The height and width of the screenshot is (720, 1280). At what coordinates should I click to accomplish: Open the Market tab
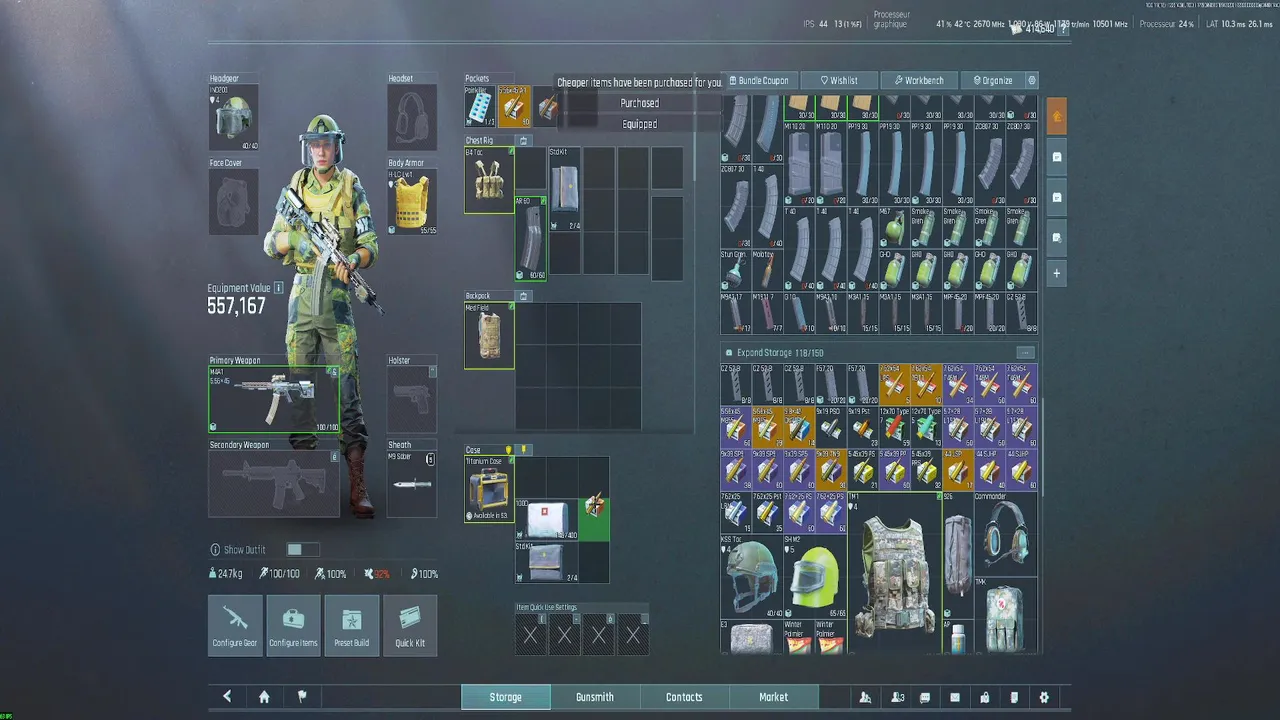click(x=773, y=697)
